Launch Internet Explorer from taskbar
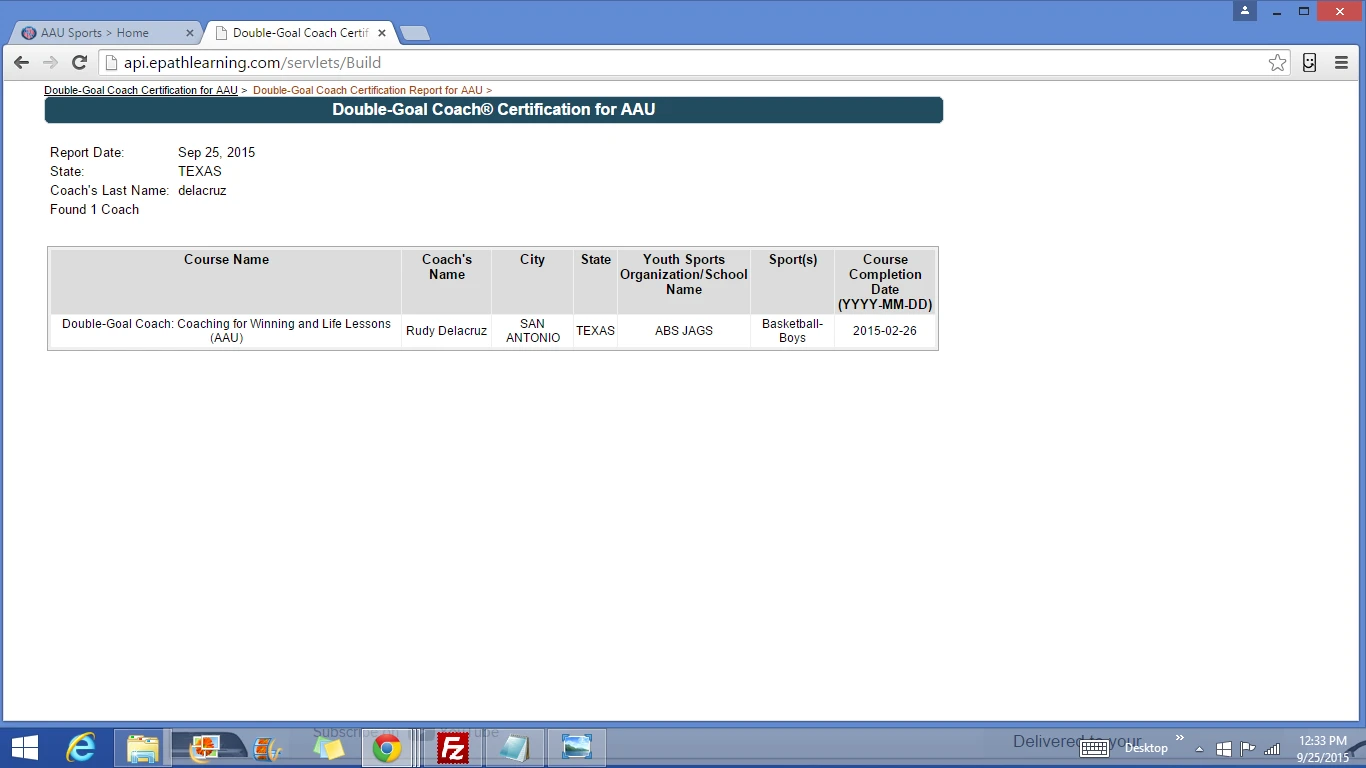Viewport: 1366px width, 768px height. pos(81,748)
